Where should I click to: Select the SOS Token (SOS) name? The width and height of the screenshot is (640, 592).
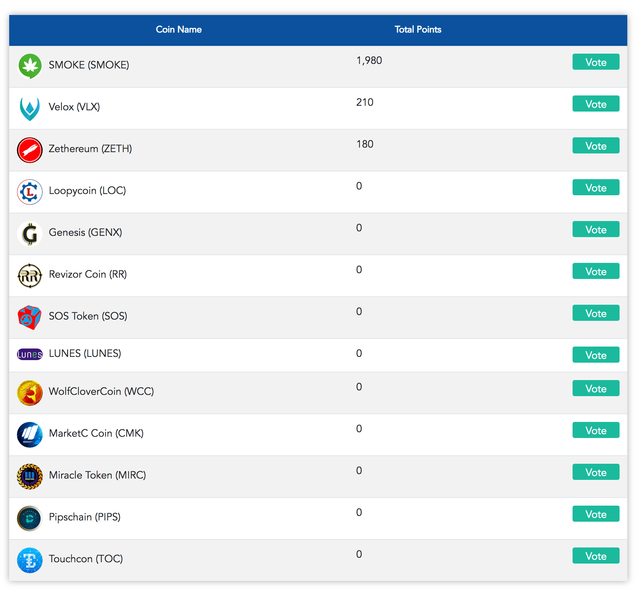(x=88, y=316)
